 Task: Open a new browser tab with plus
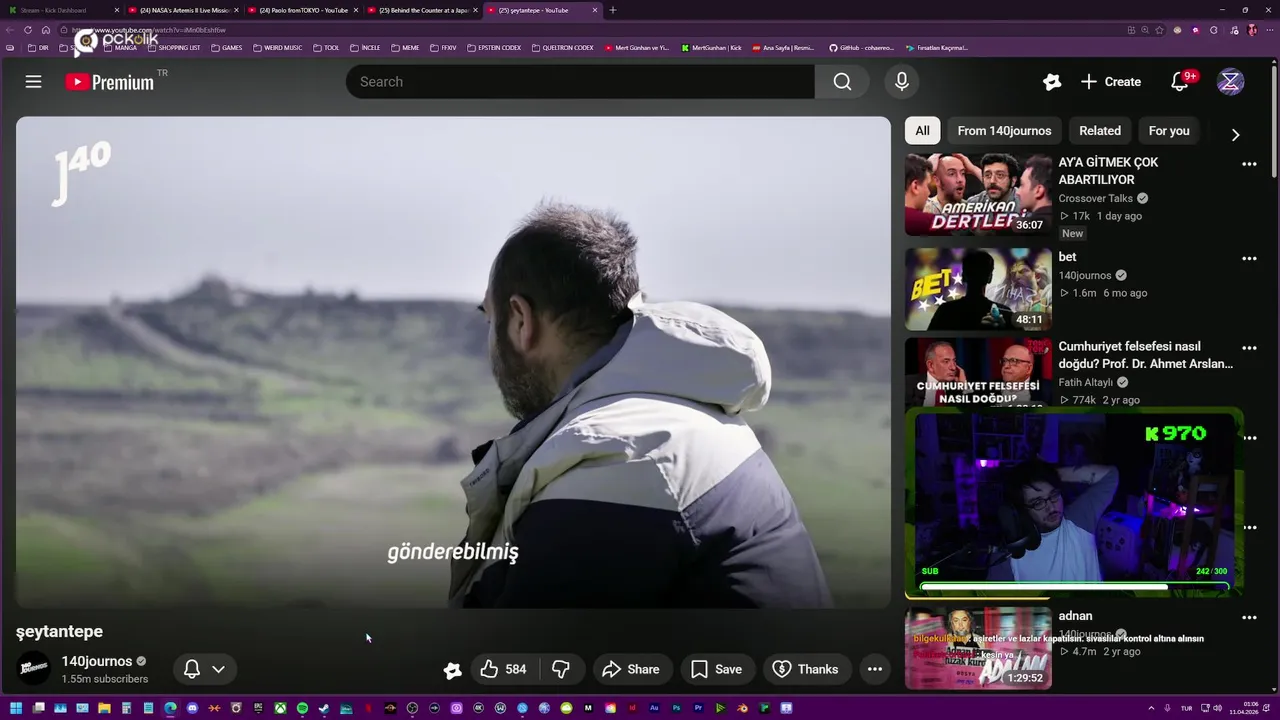[x=613, y=10]
